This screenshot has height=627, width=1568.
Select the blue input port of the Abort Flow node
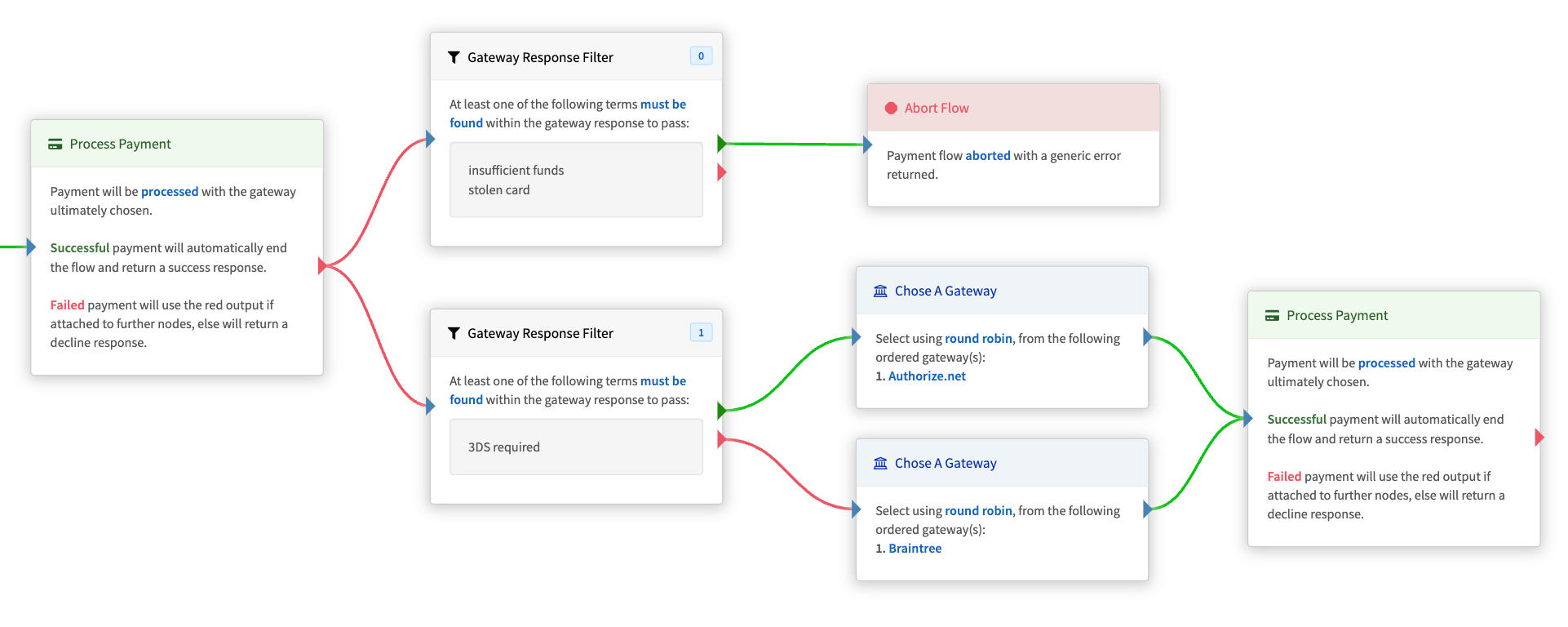point(867,145)
